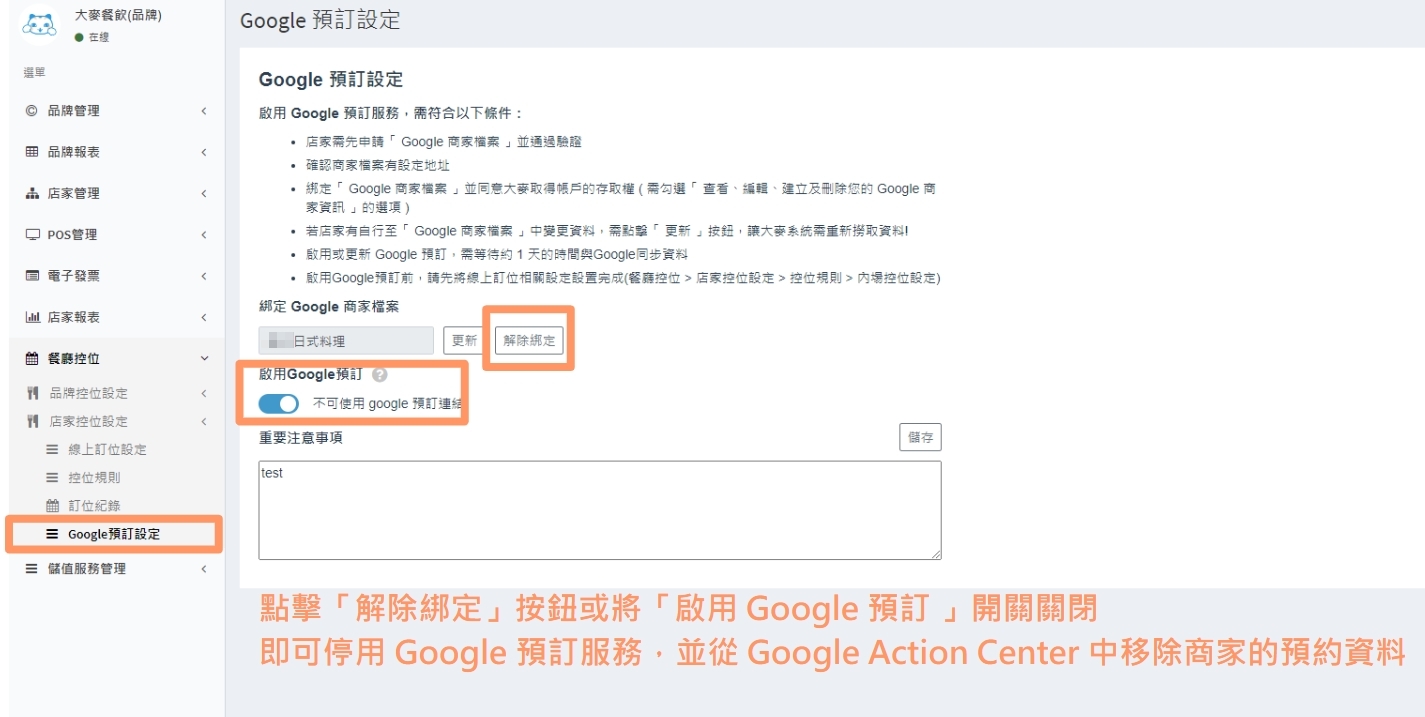Expand the 品牌管理 chevron arrow
The image size is (1425, 717).
(203, 111)
